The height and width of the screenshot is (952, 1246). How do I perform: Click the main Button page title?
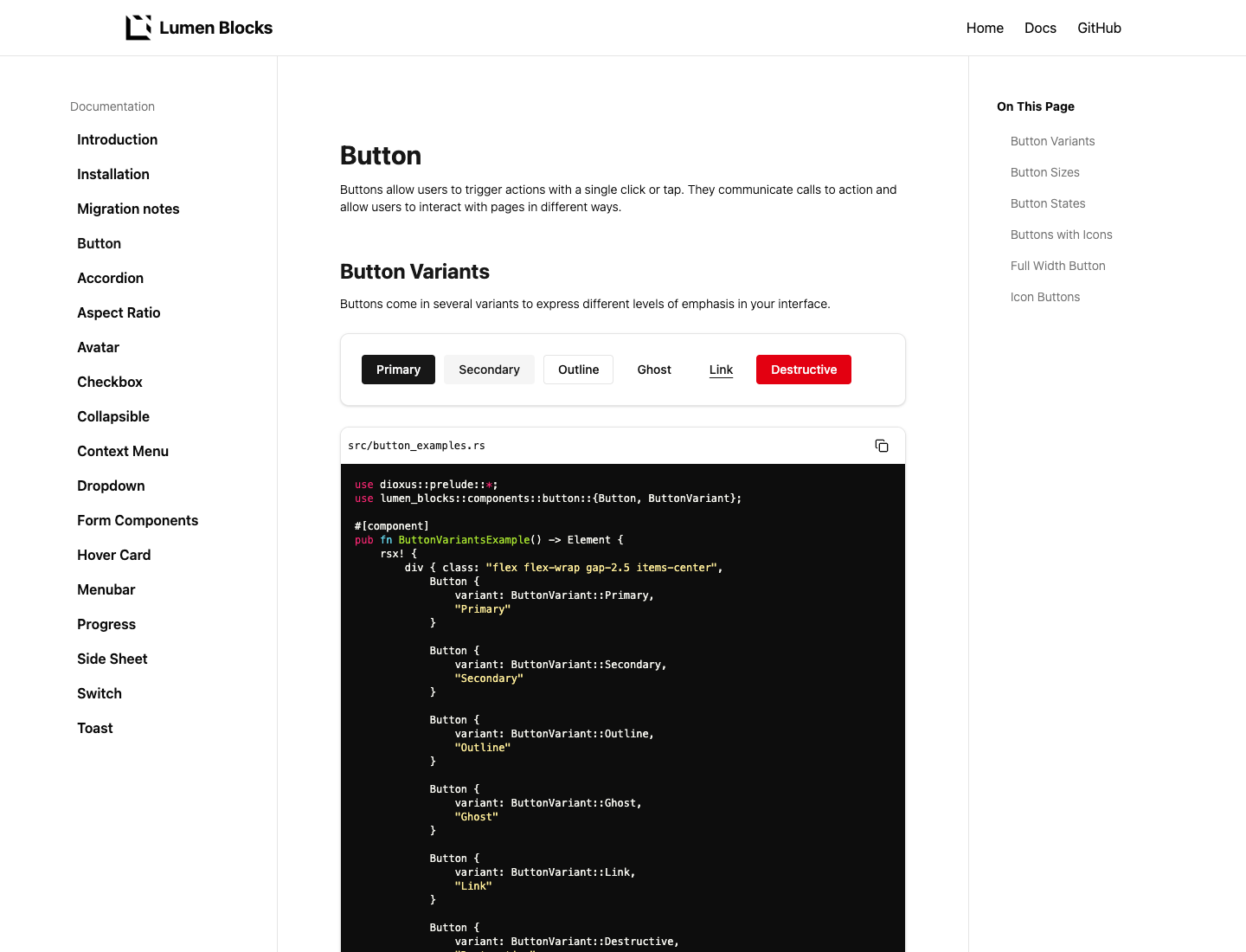click(381, 156)
